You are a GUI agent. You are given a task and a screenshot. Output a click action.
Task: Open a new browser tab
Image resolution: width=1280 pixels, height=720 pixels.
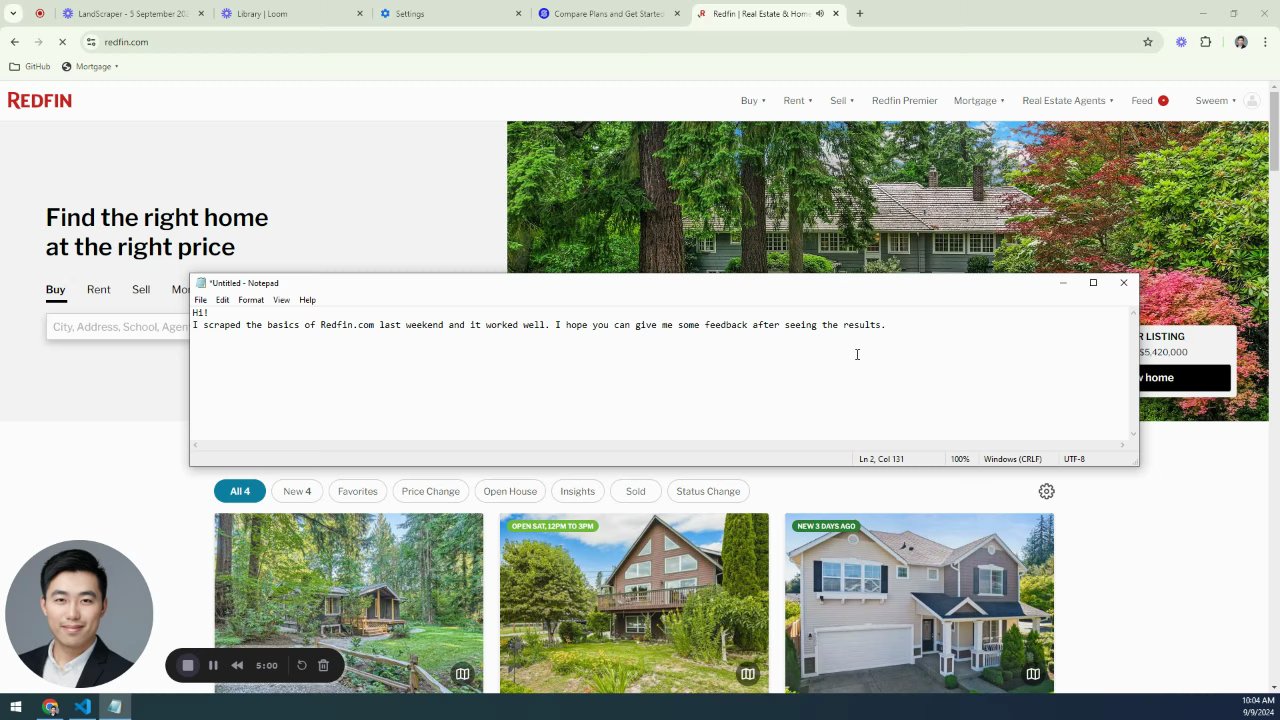coord(859,14)
